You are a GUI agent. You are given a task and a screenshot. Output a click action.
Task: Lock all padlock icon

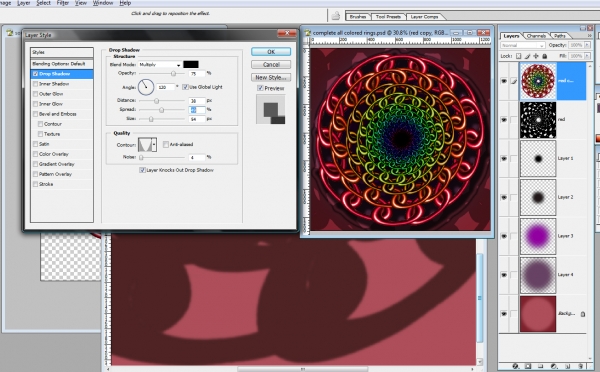[545, 56]
